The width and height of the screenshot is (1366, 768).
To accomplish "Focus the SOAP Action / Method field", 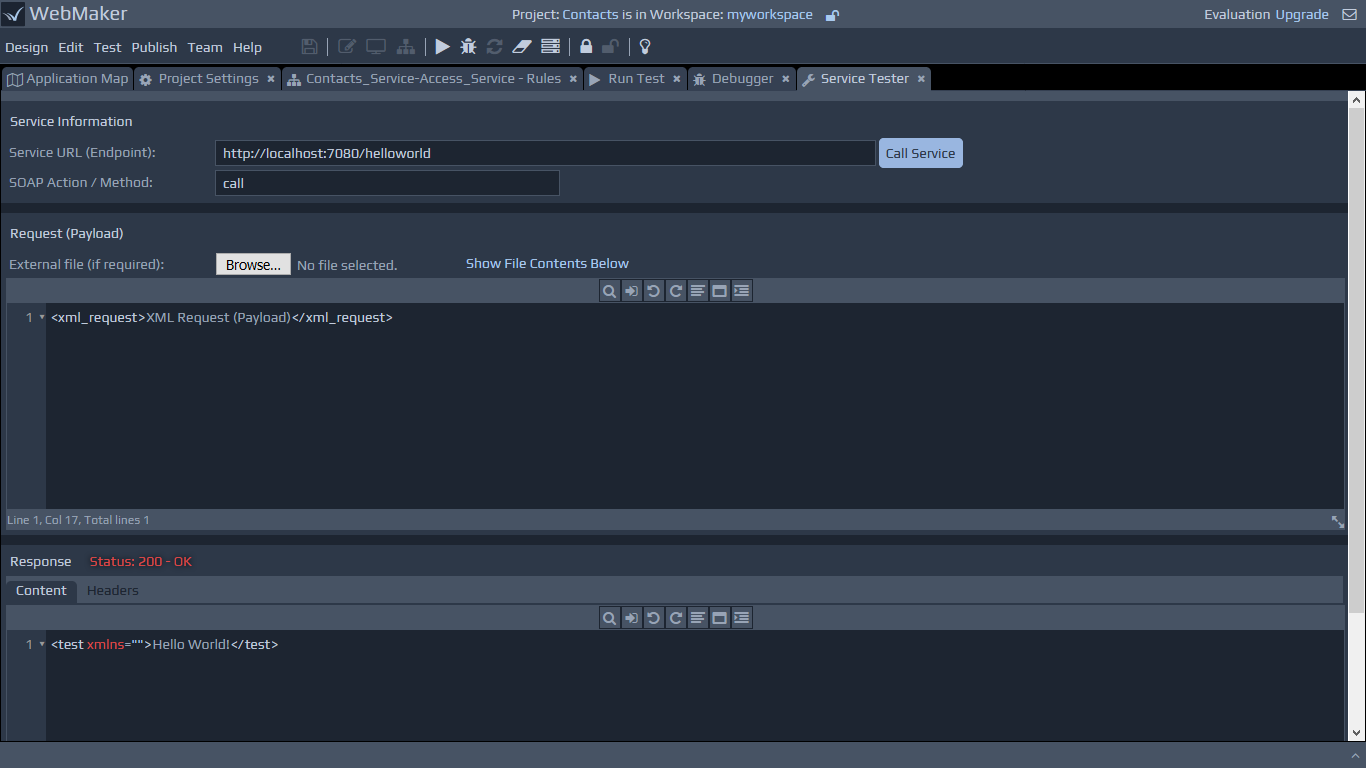I will pyautogui.click(x=387, y=183).
